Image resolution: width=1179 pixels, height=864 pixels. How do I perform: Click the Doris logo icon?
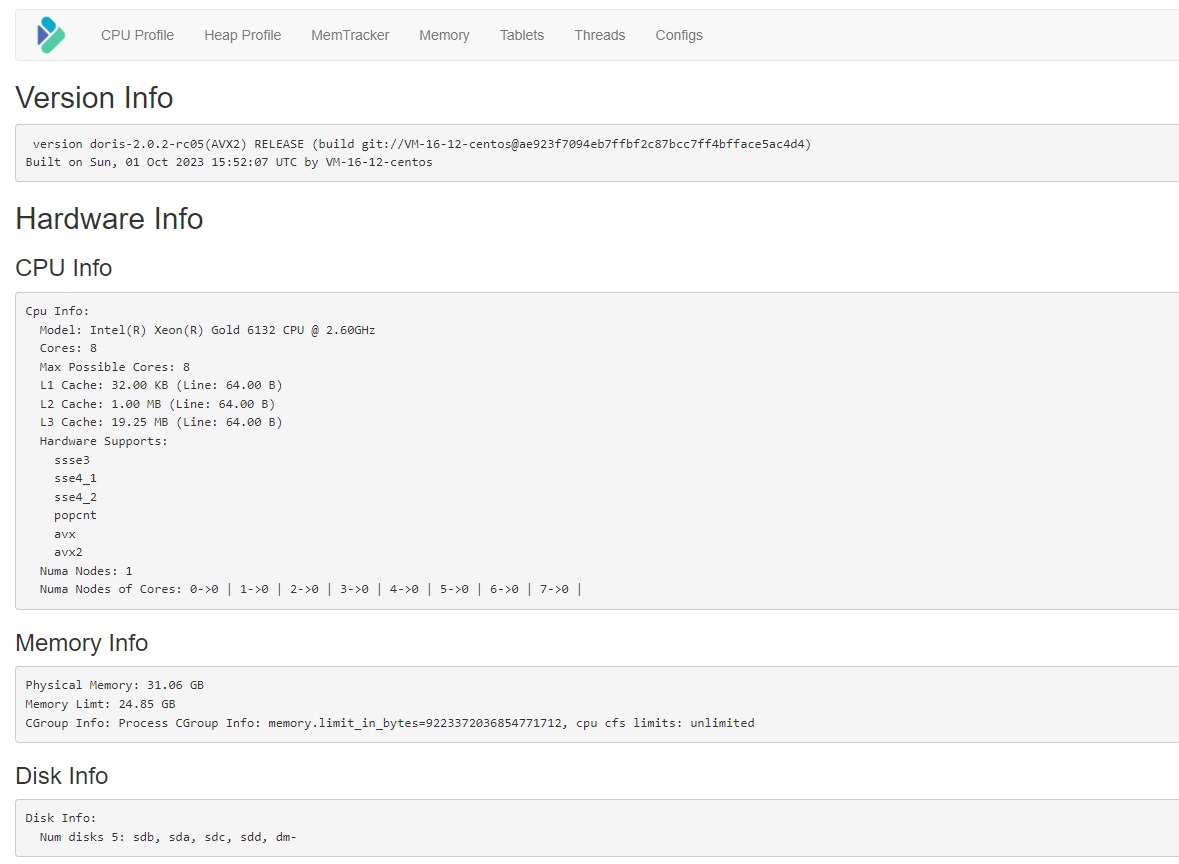click(50, 35)
